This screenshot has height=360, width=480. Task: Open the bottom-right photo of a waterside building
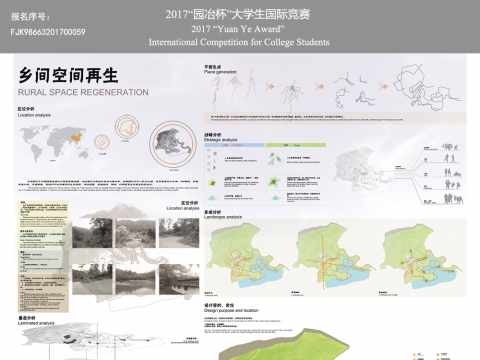179,279
